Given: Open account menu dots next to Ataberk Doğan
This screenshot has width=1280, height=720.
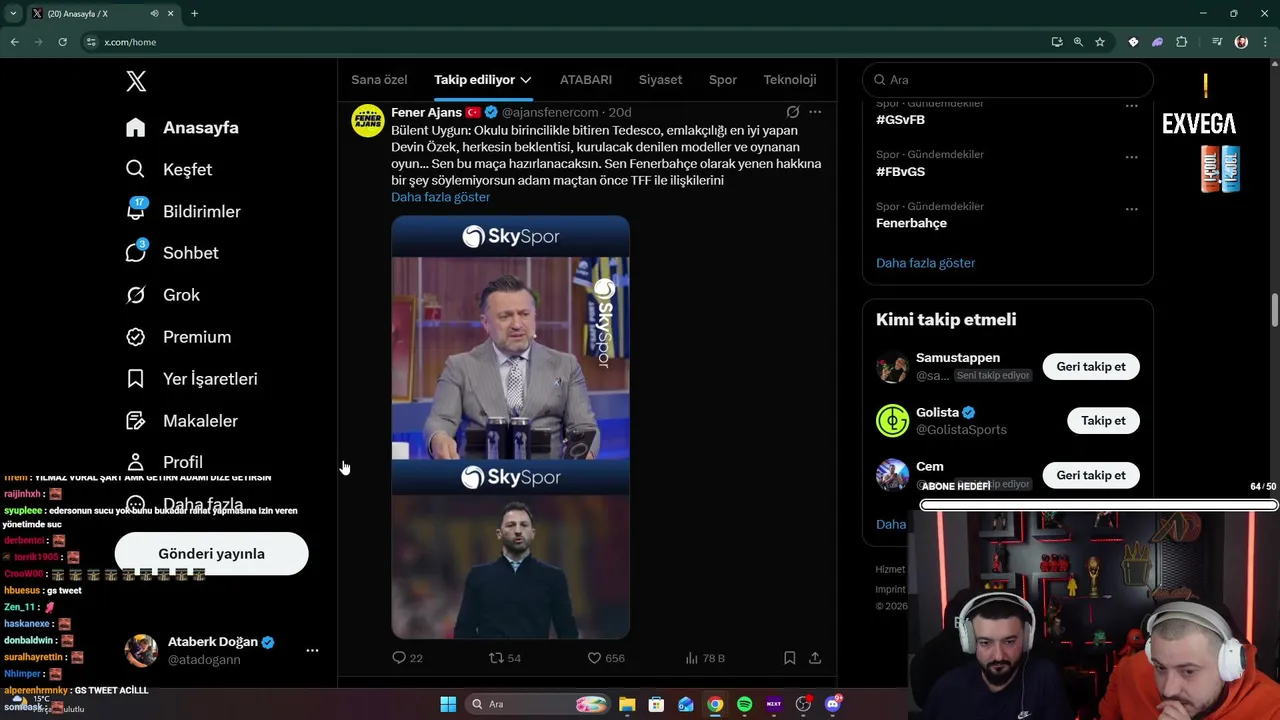Looking at the screenshot, I should pos(312,650).
